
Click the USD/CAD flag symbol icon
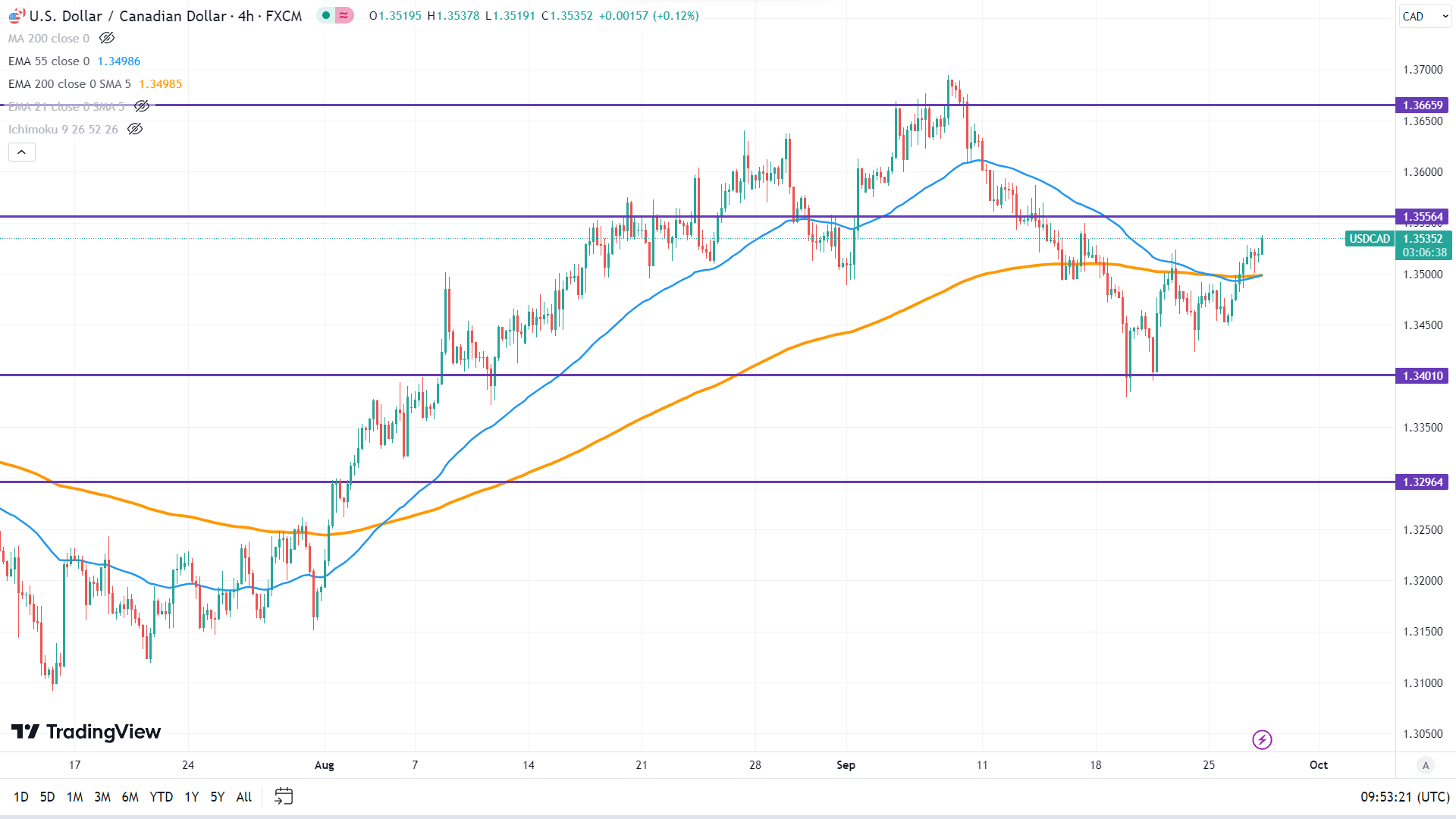(16, 16)
